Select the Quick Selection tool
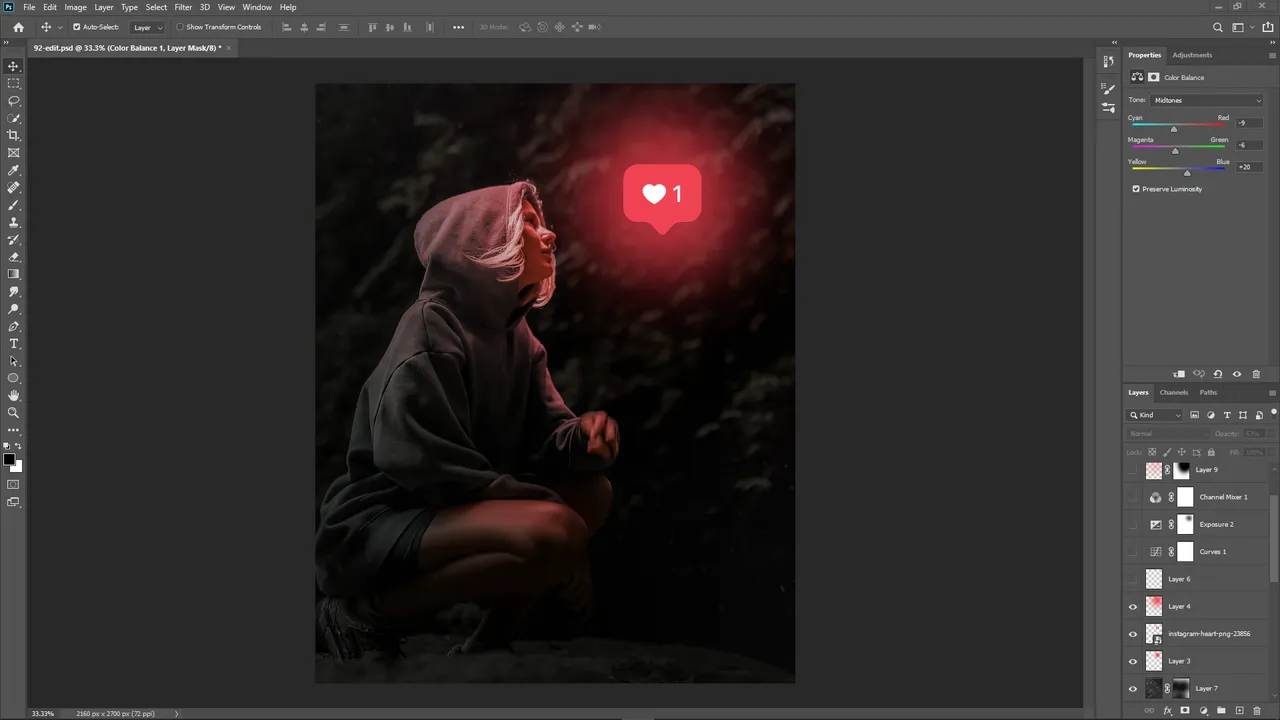Screen dimensions: 1280x720 pos(13,118)
